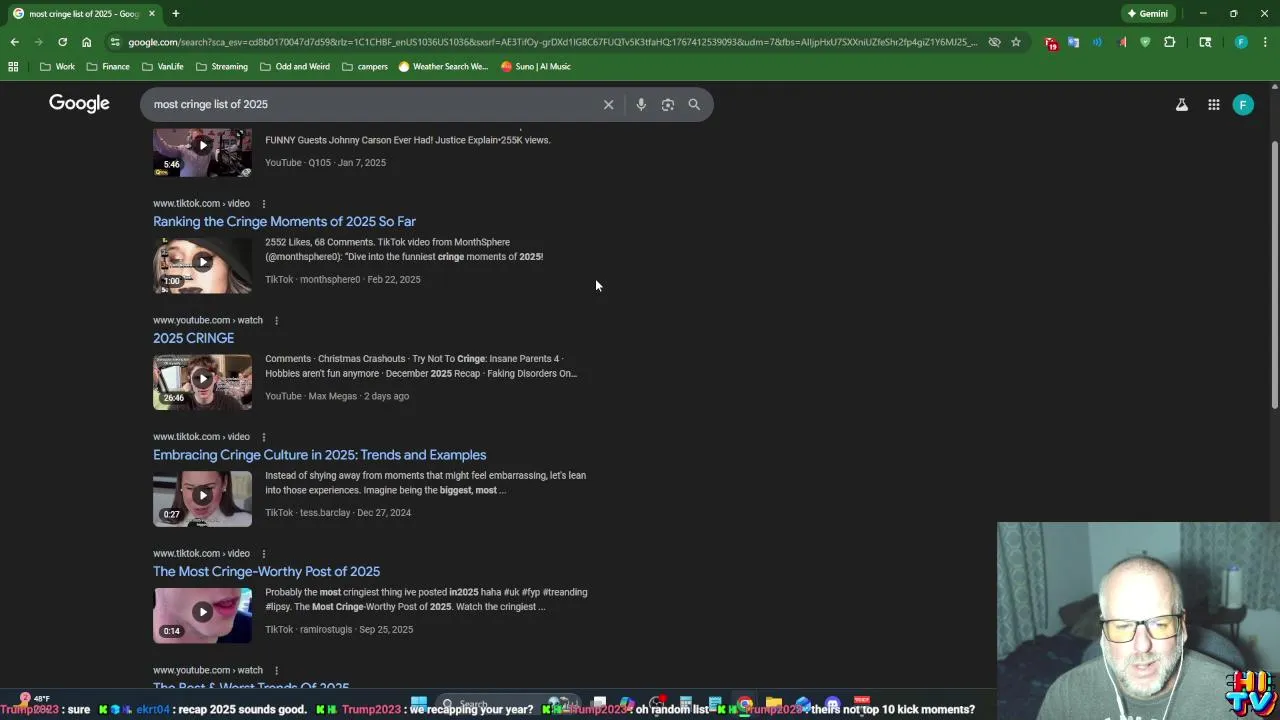Click the page vertical scrollbar
This screenshot has width=1280, height=720.
click(x=1274, y=275)
